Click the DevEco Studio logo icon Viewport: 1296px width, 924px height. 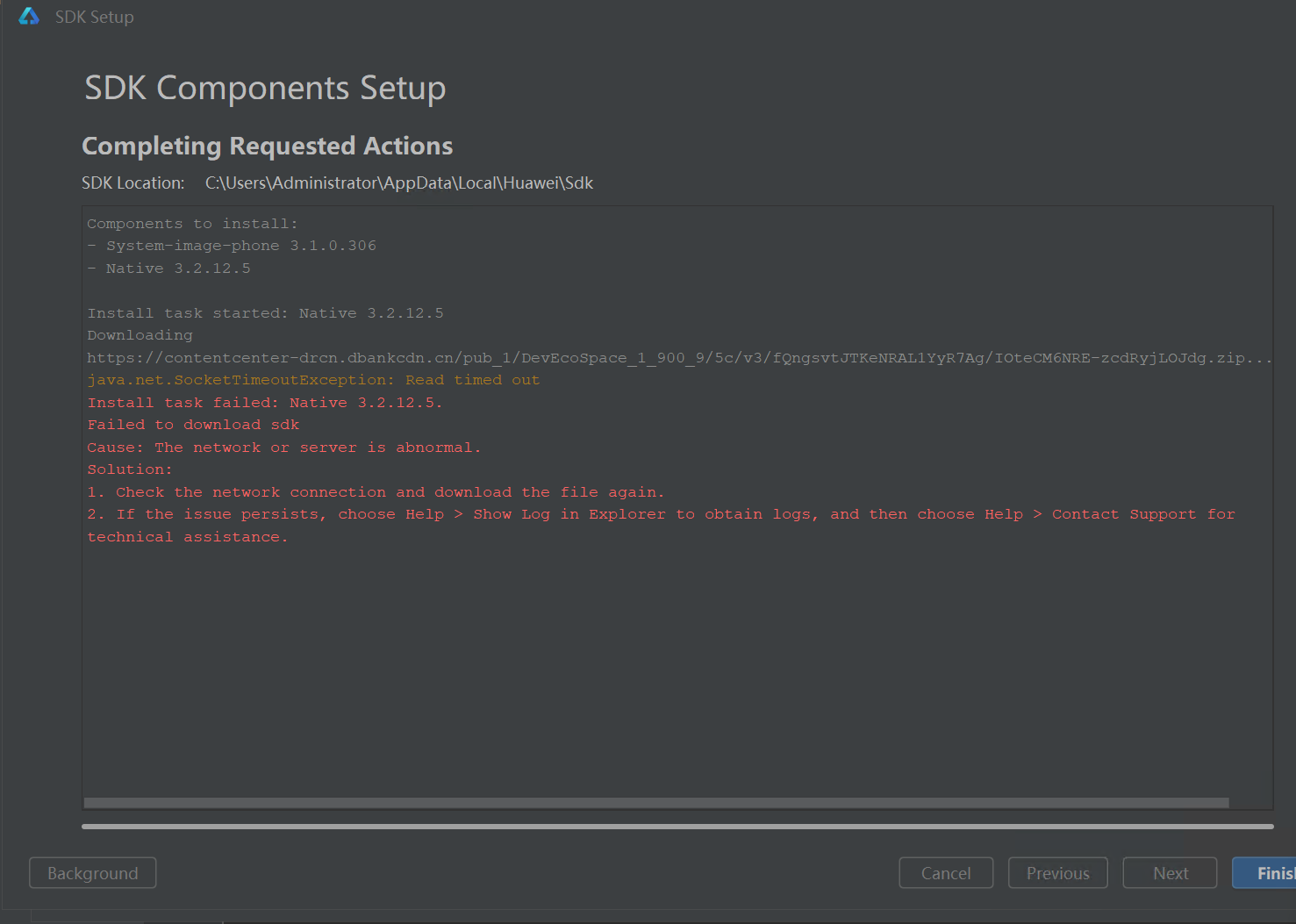coord(29,16)
